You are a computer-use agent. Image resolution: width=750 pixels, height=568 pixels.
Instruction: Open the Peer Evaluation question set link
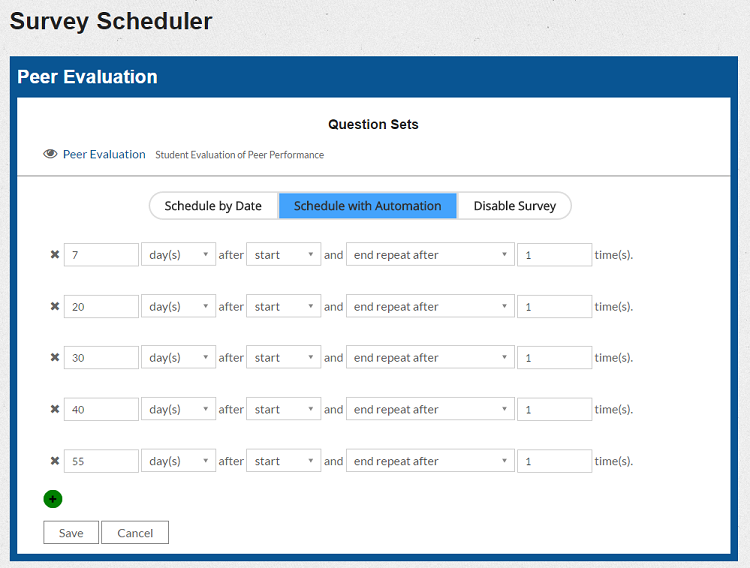[x=104, y=154]
